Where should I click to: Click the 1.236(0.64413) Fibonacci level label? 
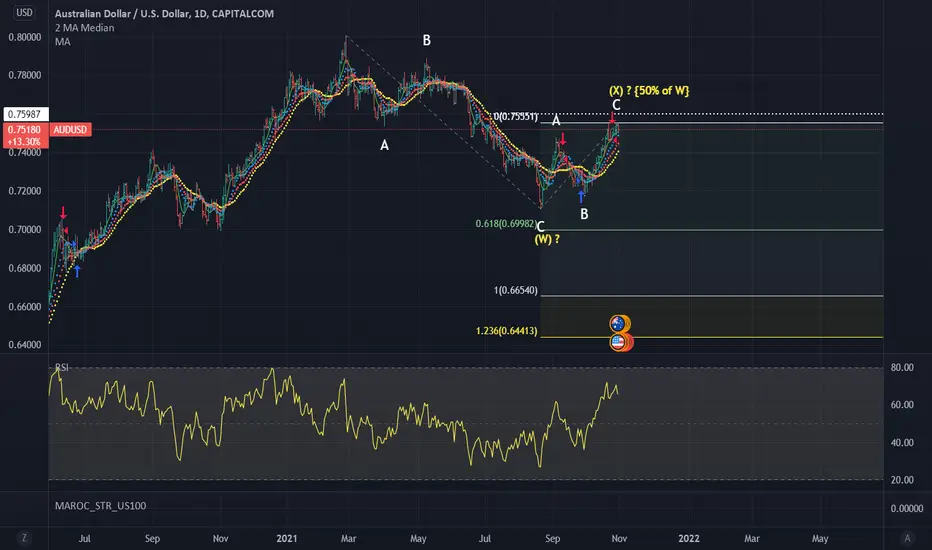(506, 331)
